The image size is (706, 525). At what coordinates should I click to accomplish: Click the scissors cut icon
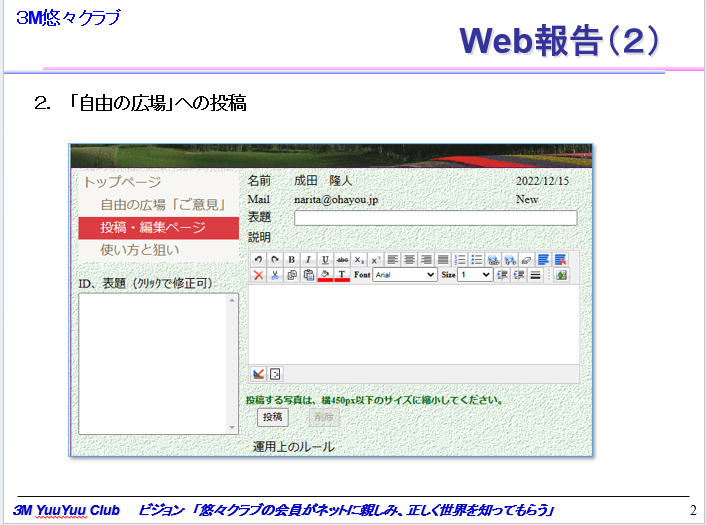pyautogui.click(x=275, y=275)
